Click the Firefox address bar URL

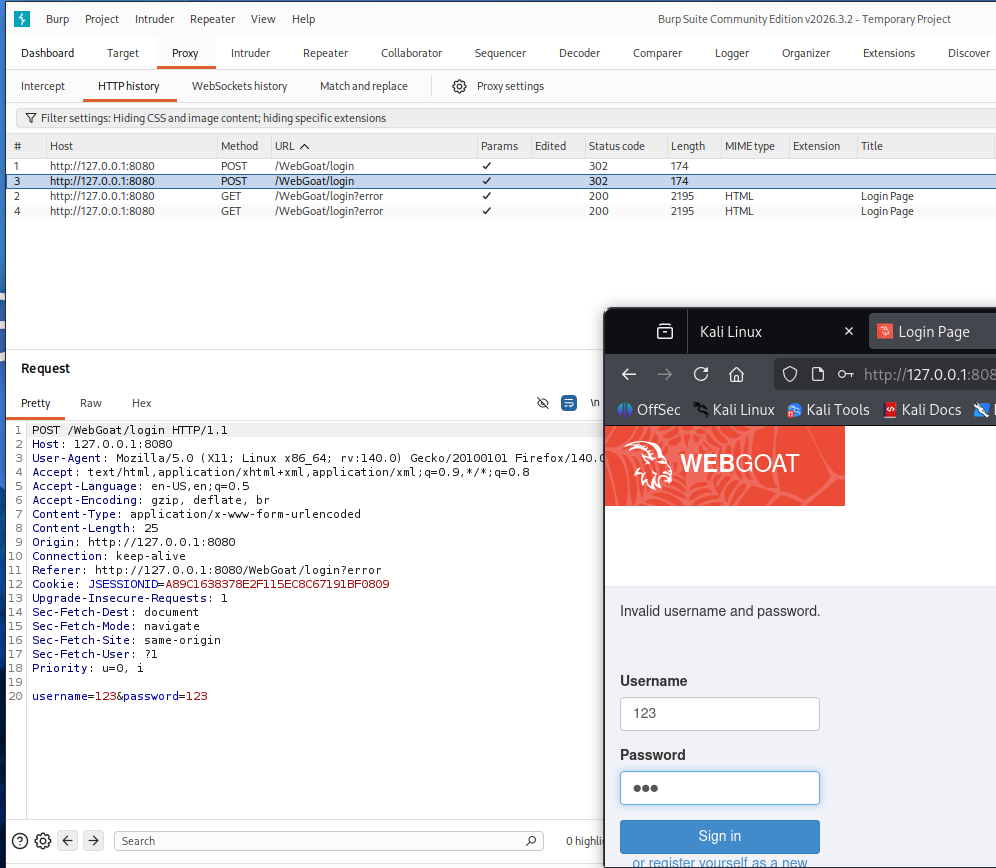(x=929, y=374)
